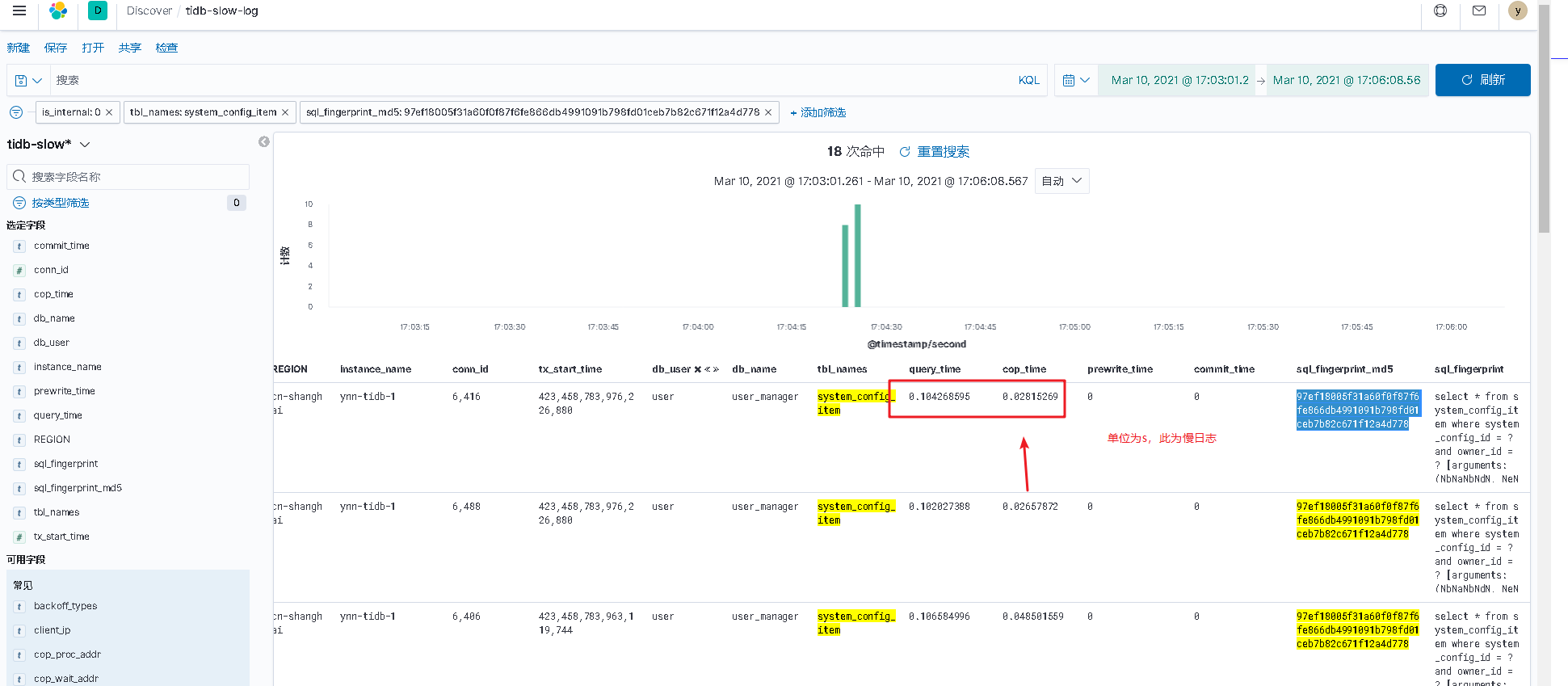Screen dimensions: 1568x686
Task: Open the saved query dropdown
Action: (x=28, y=80)
